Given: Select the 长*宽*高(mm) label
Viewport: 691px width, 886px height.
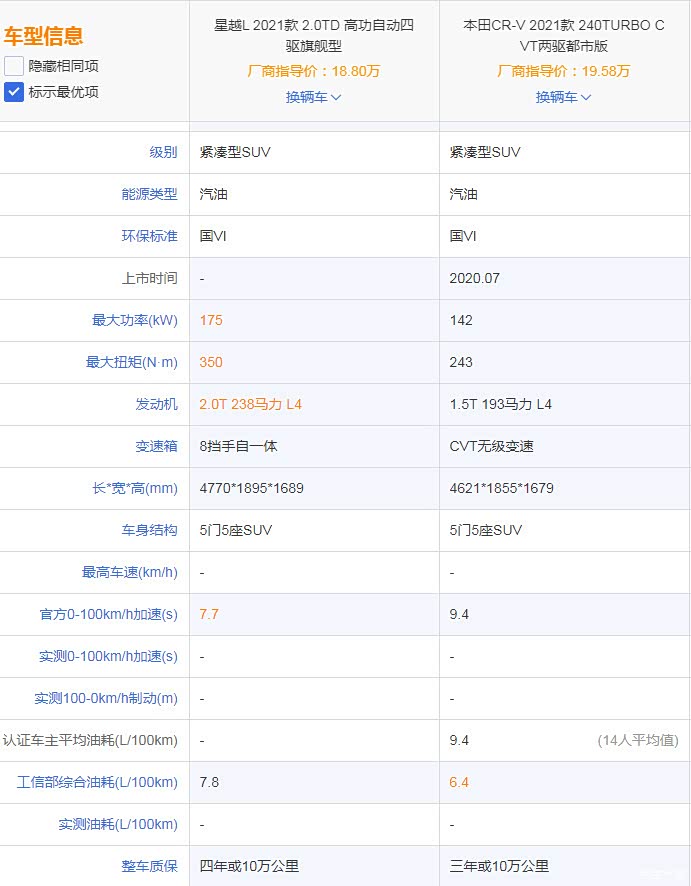Looking at the screenshot, I should point(133,488).
